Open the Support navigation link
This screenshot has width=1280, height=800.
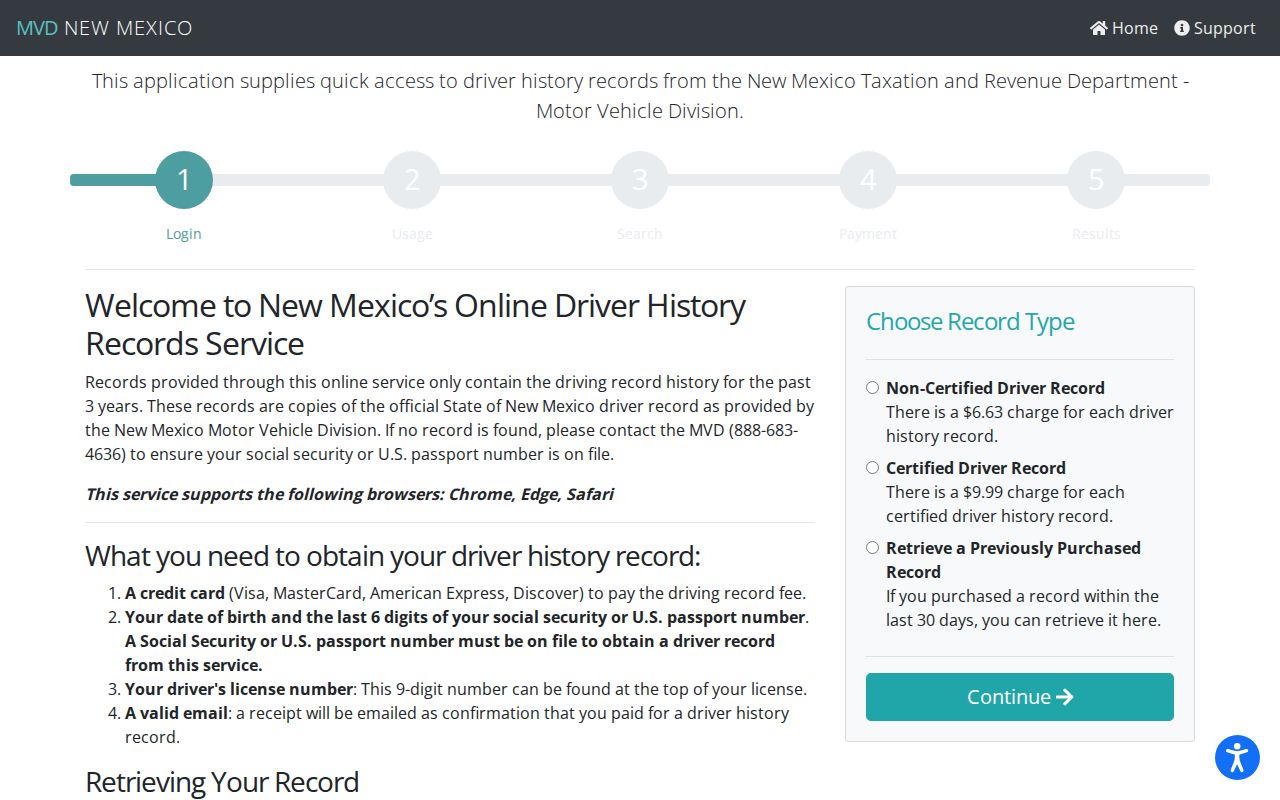[x=1215, y=28]
